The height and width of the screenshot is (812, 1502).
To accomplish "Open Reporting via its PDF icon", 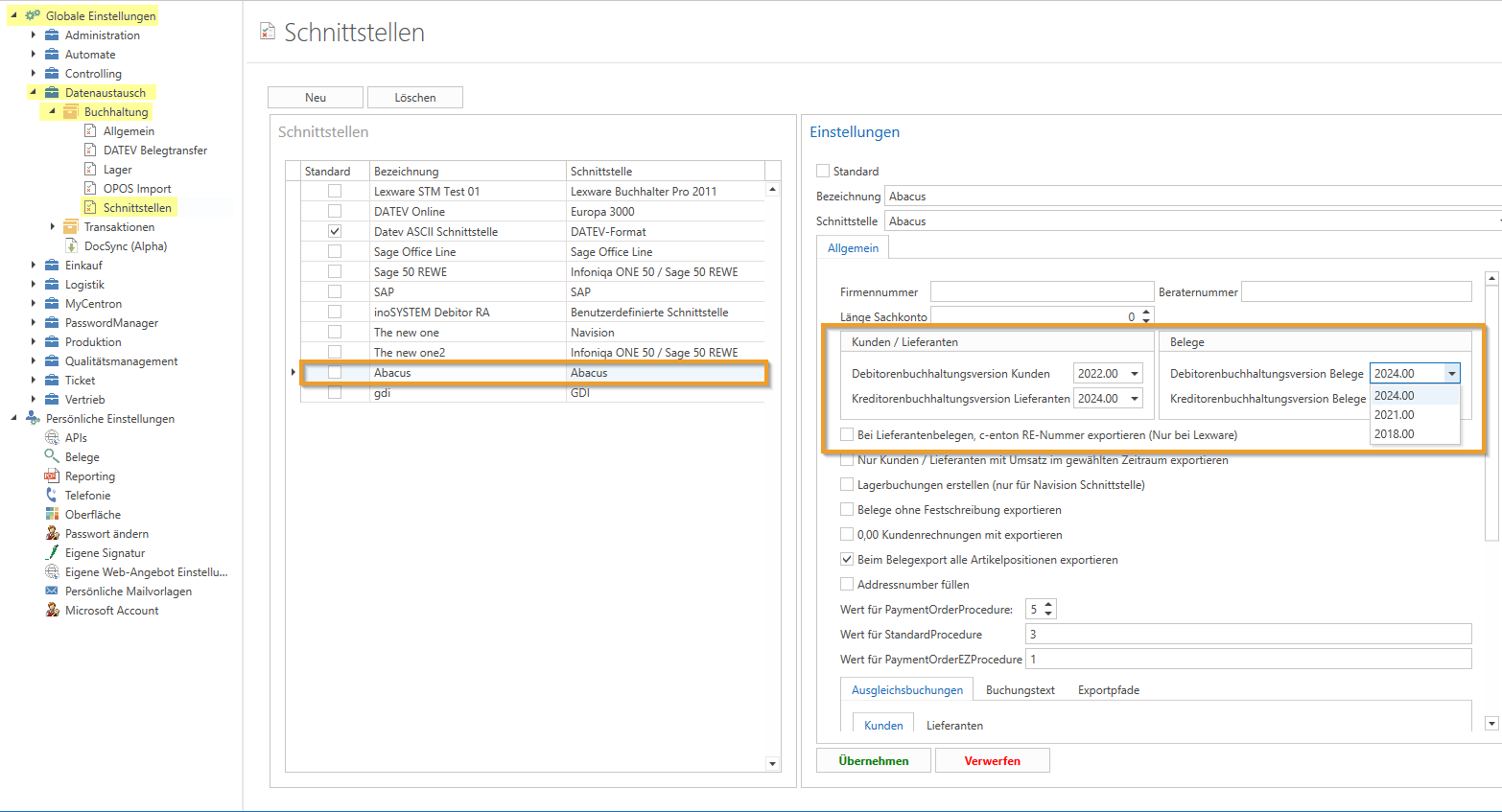I will click(52, 476).
